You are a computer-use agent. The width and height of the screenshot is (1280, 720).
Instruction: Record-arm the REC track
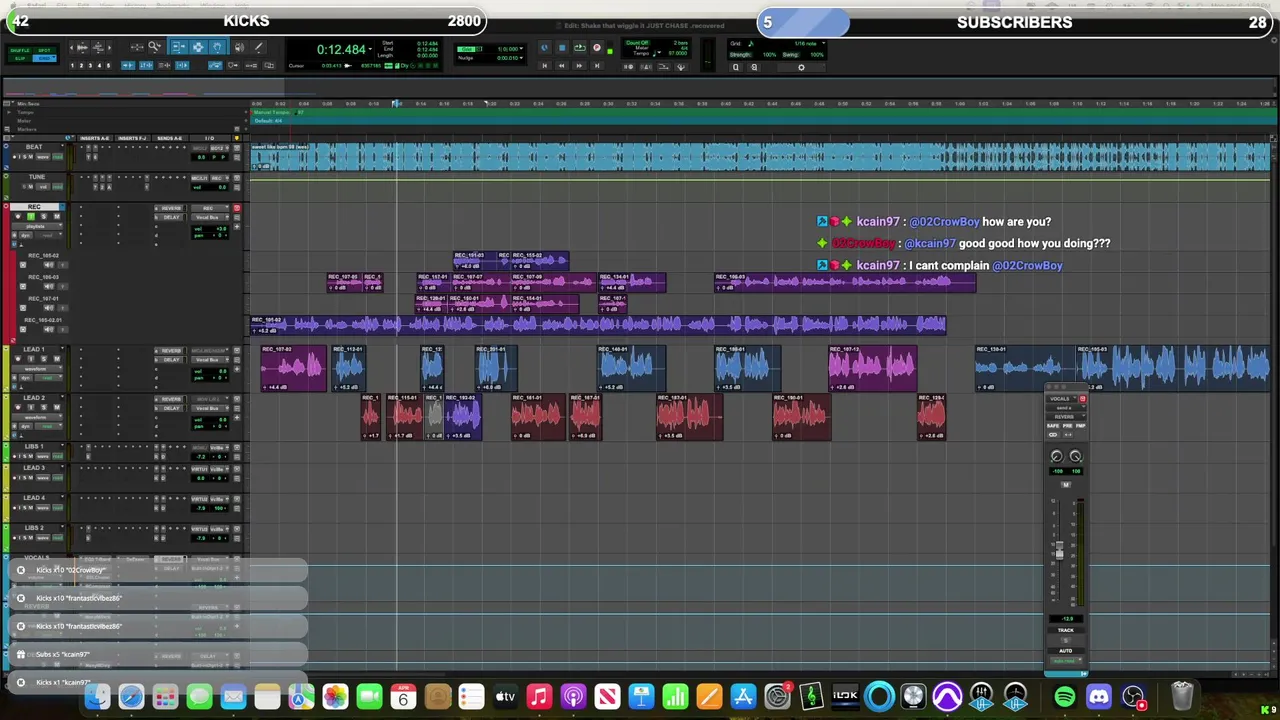click(x=18, y=216)
